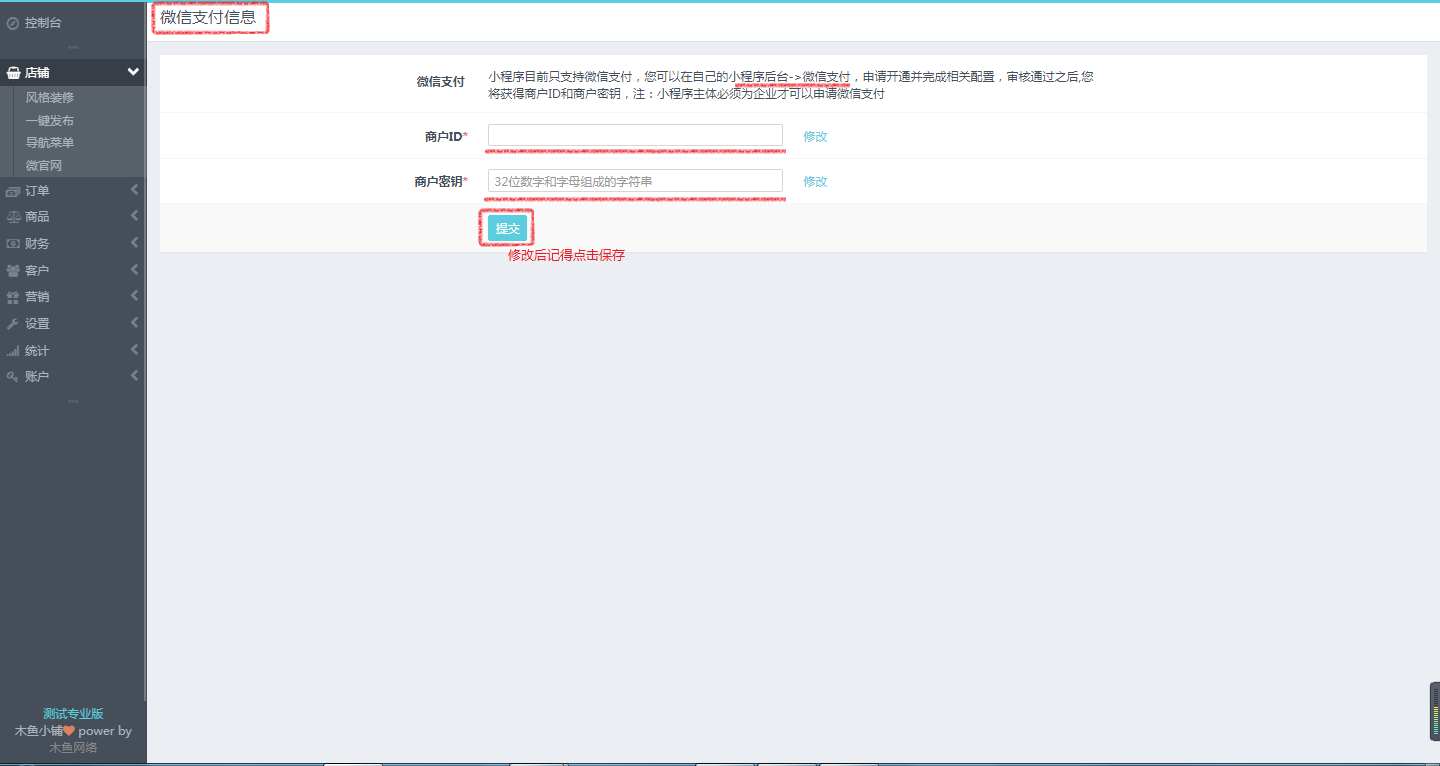Click the 设置 wrench icon
This screenshot has height=766, width=1440.
pyautogui.click(x=13, y=324)
